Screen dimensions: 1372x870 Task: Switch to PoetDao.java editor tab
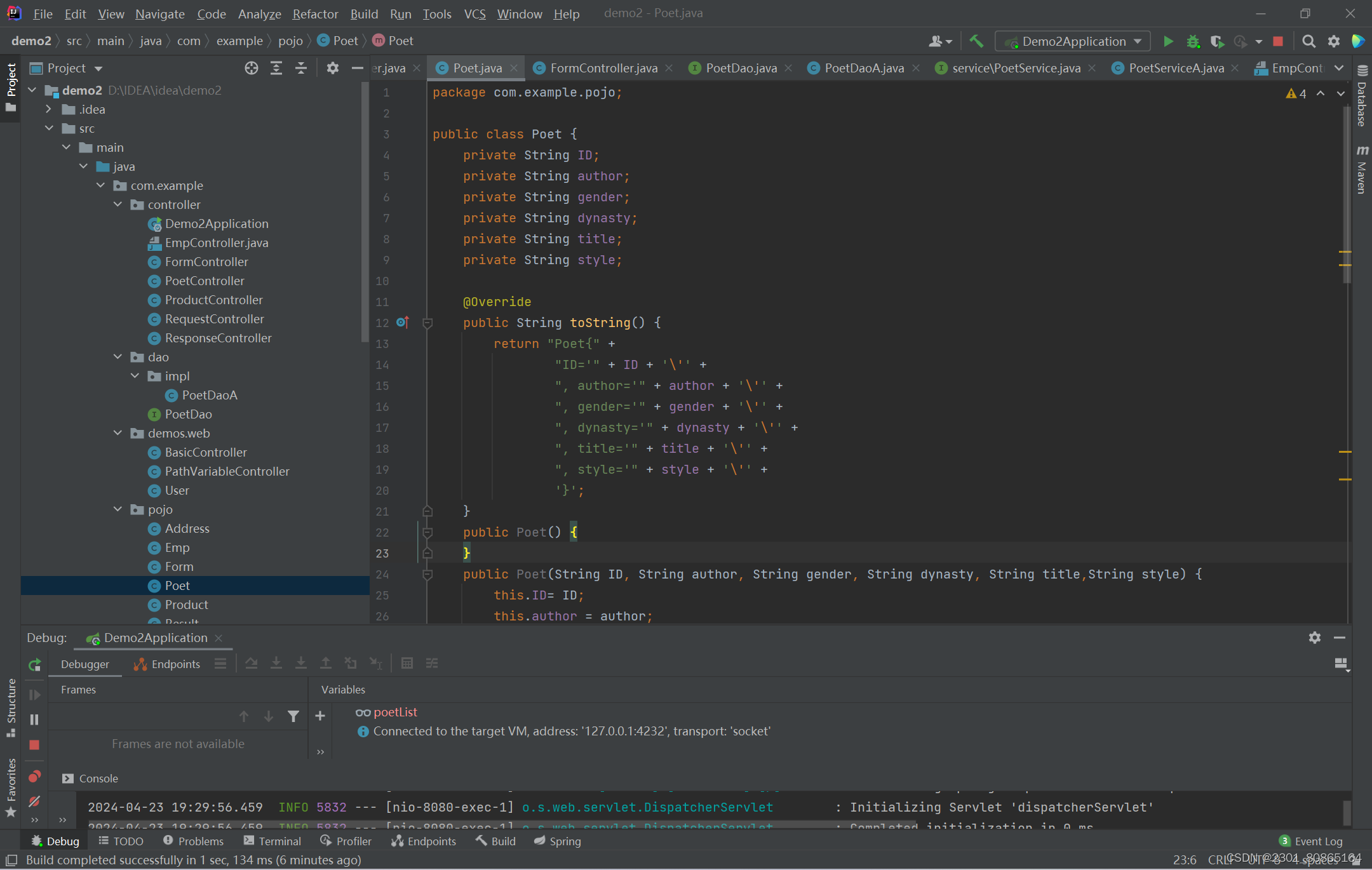click(741, 68)
